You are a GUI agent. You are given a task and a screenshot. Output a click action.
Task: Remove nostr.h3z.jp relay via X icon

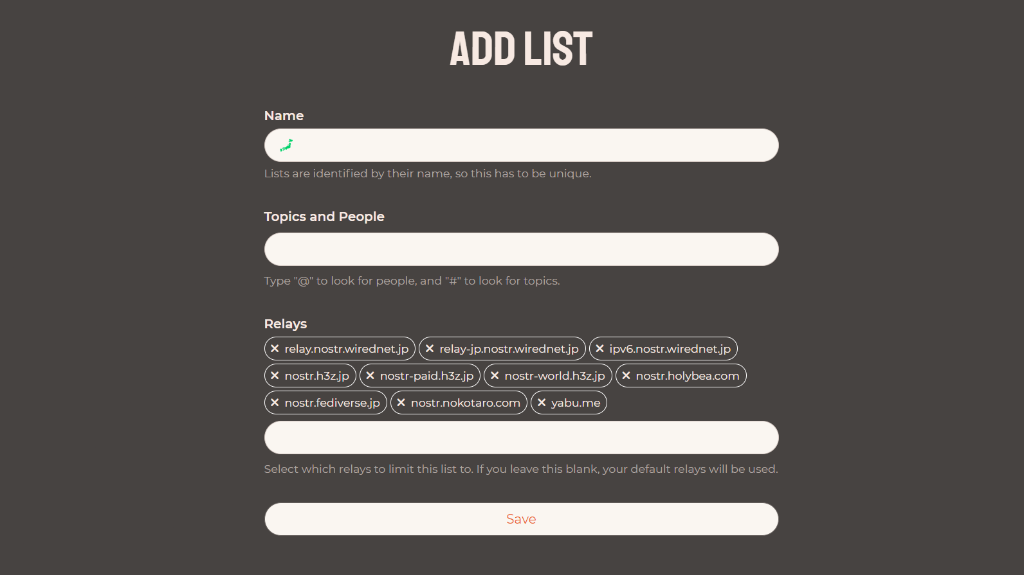pos(274,376)
